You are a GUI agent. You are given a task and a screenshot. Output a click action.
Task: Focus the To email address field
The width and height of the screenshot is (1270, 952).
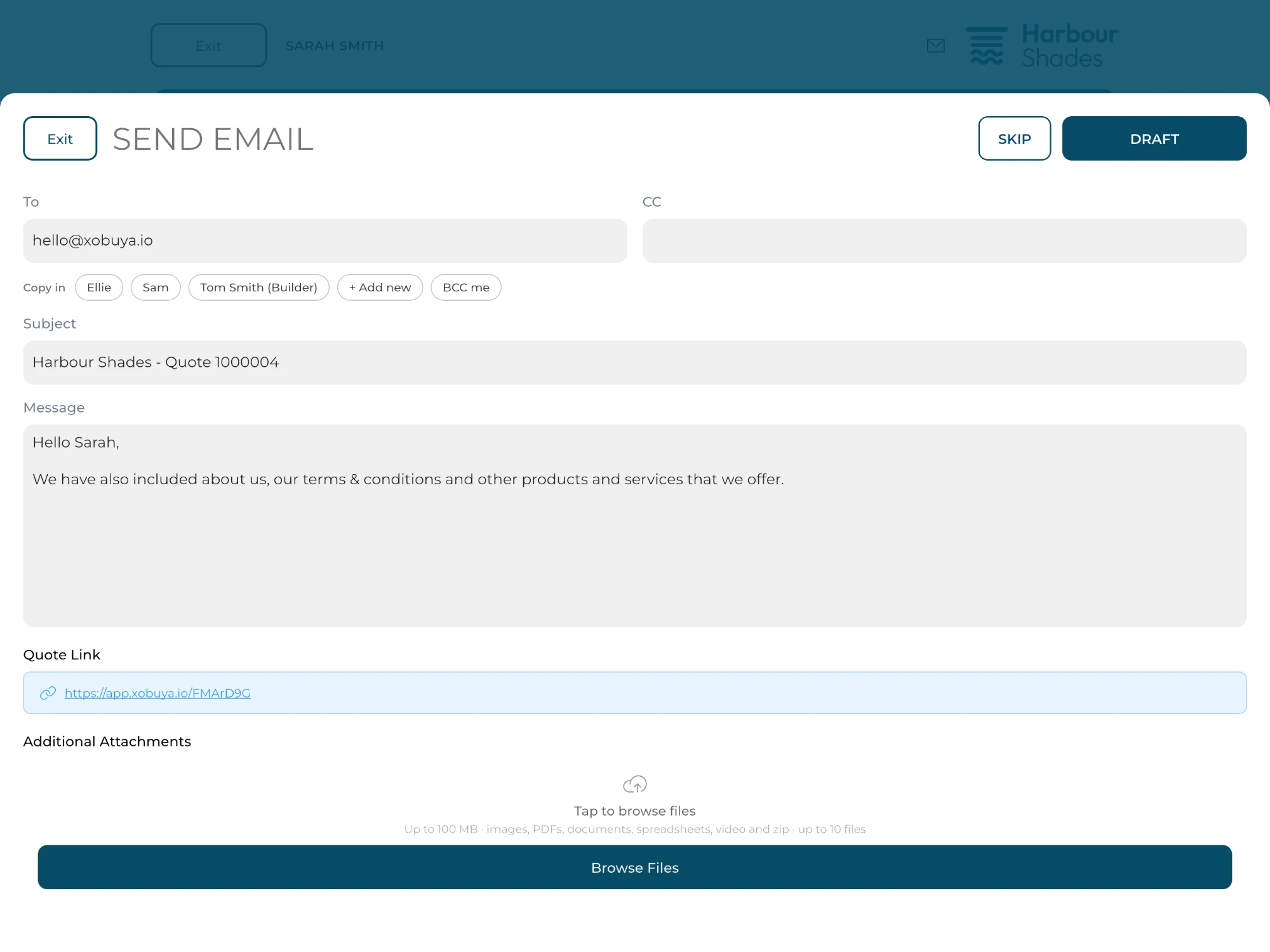pos(325,241)
